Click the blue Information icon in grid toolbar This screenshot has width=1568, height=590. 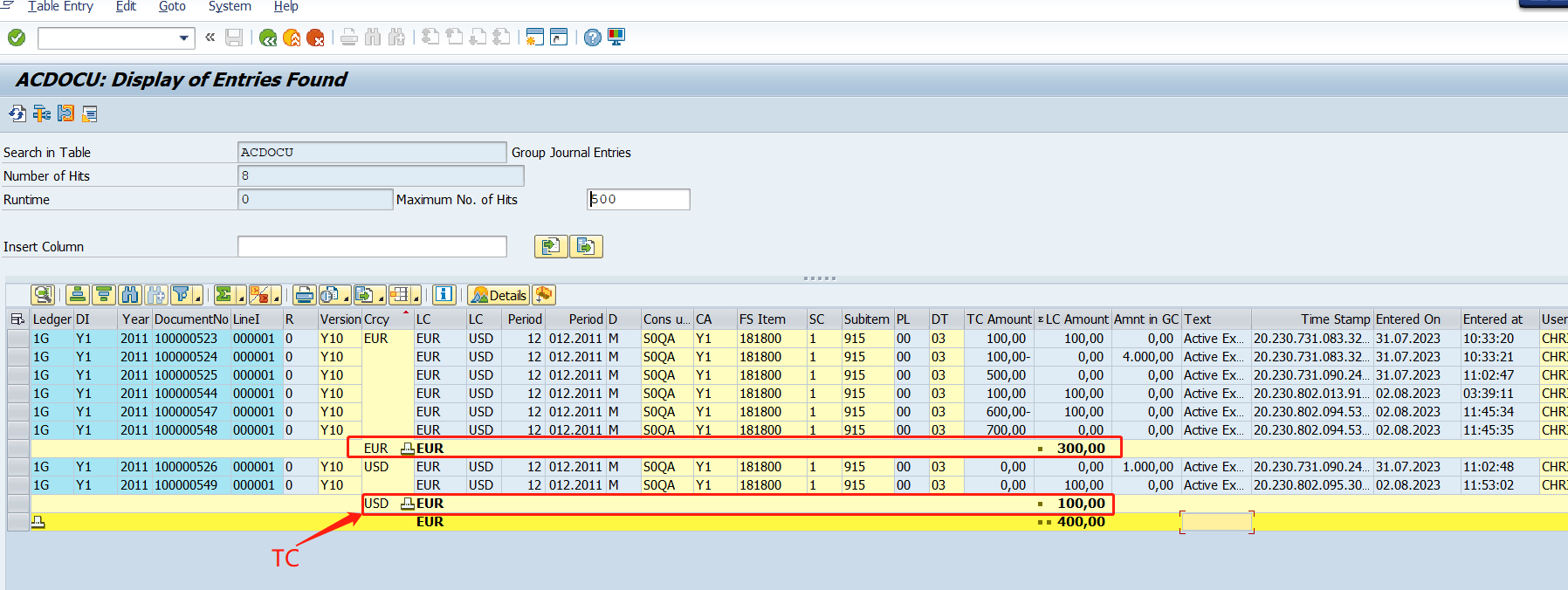(x=444, y=295)
